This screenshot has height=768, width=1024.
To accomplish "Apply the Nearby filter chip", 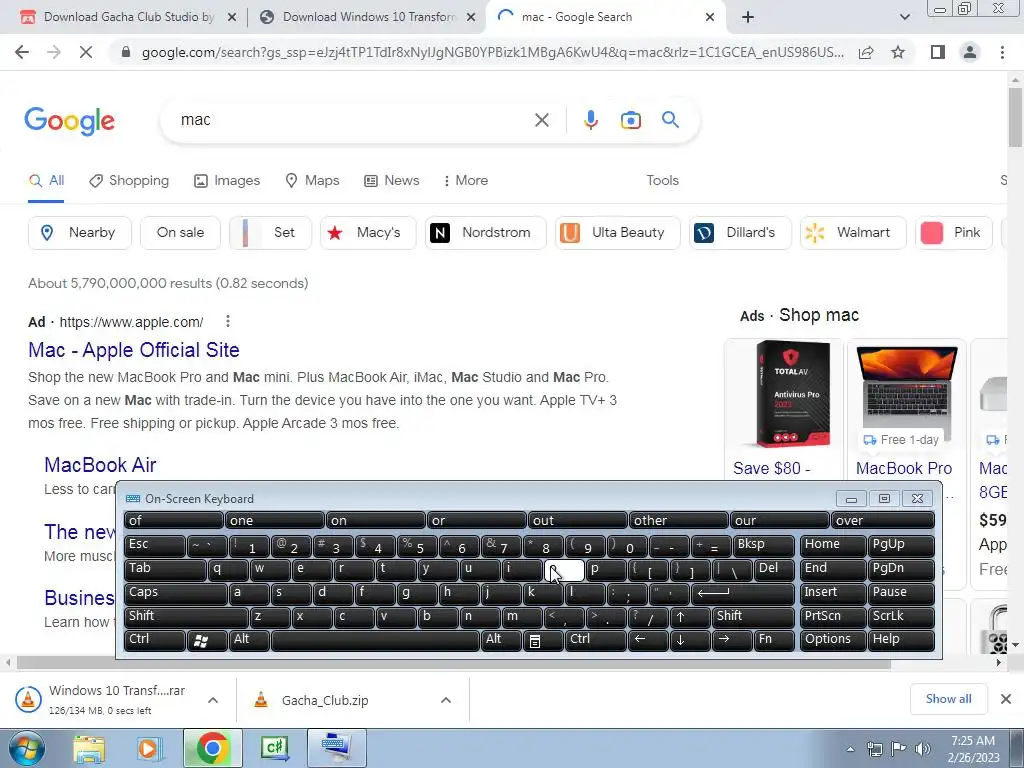I will [x=80, y=232].
